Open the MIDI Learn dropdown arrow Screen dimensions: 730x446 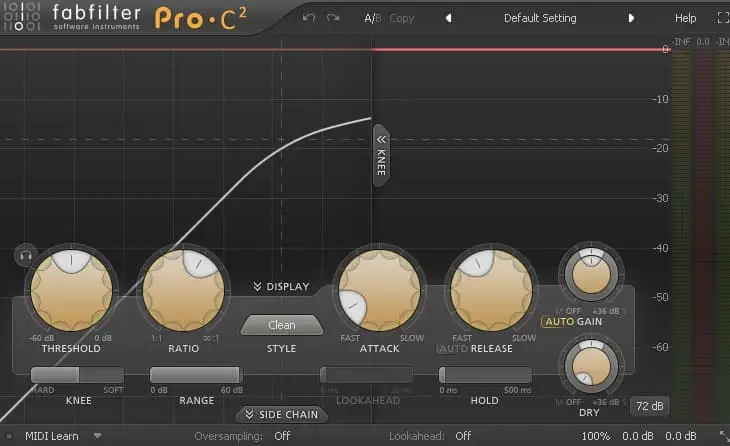[98, 436]
